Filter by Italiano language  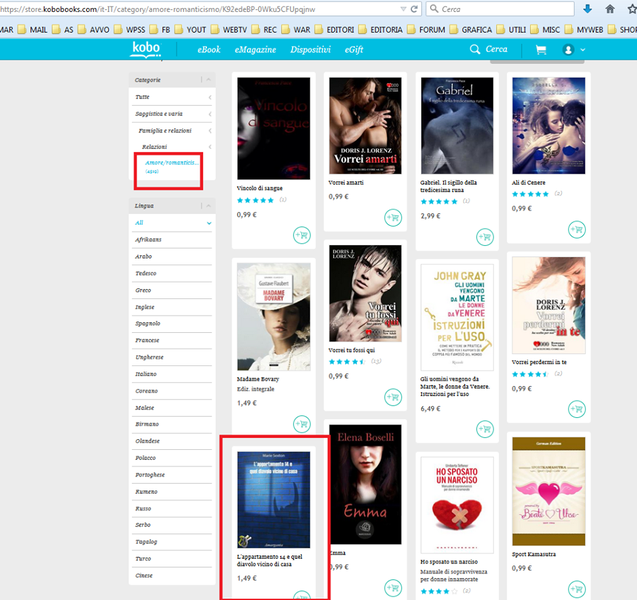point(172,374)
